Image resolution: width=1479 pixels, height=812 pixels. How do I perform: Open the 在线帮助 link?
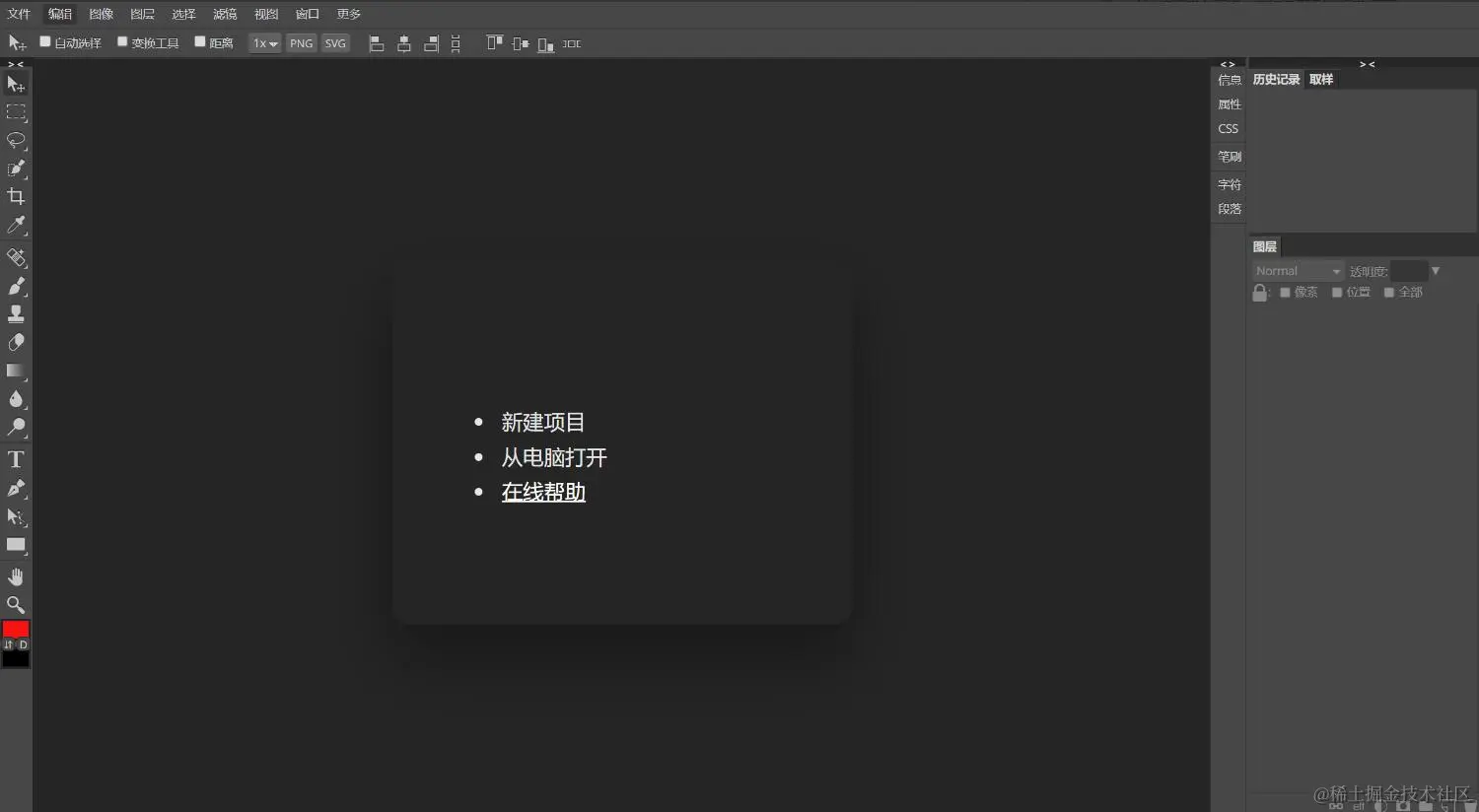pyautogui.click(x=543, y=492)
